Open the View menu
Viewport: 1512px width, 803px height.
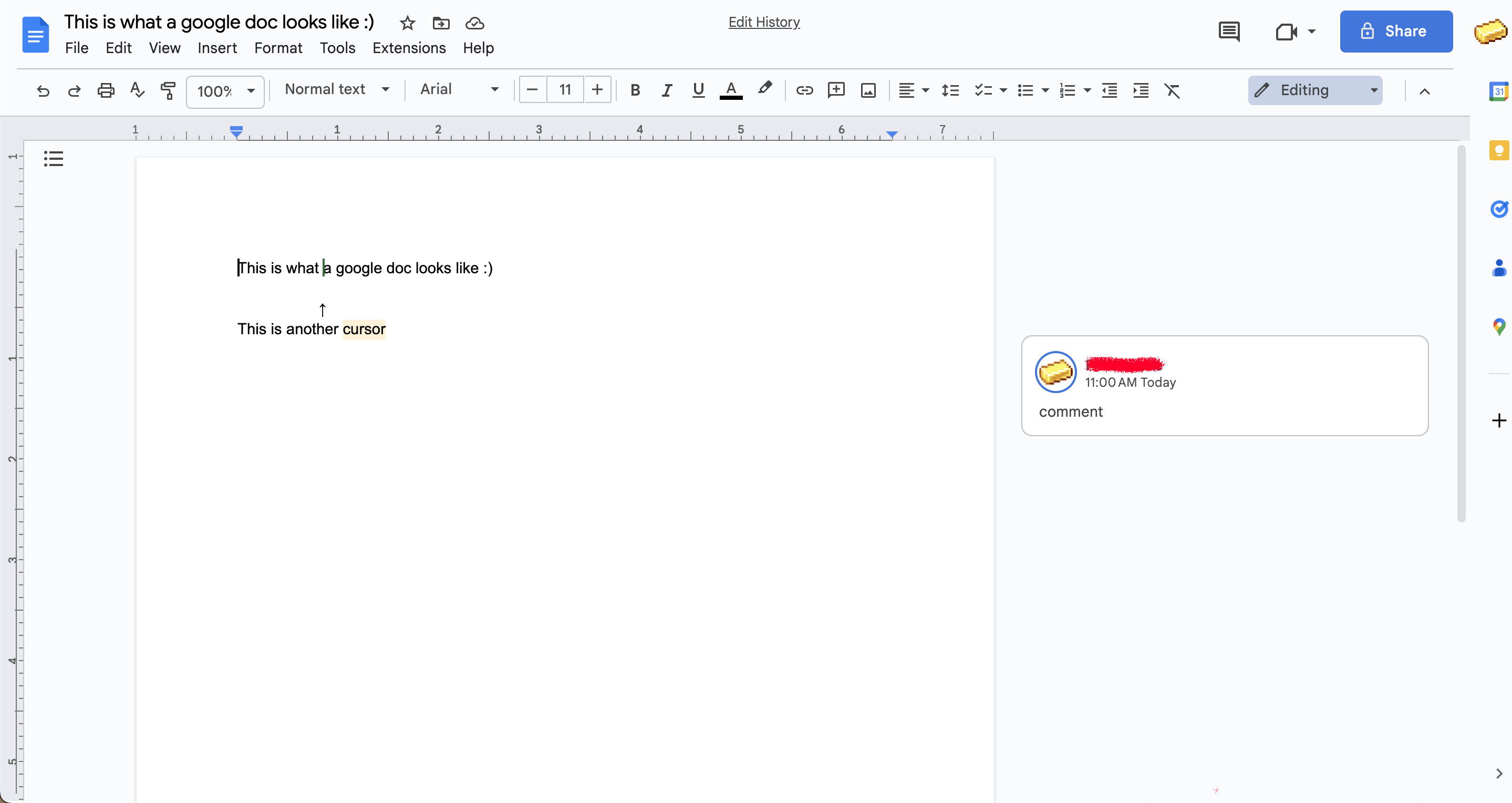point(164,48)
